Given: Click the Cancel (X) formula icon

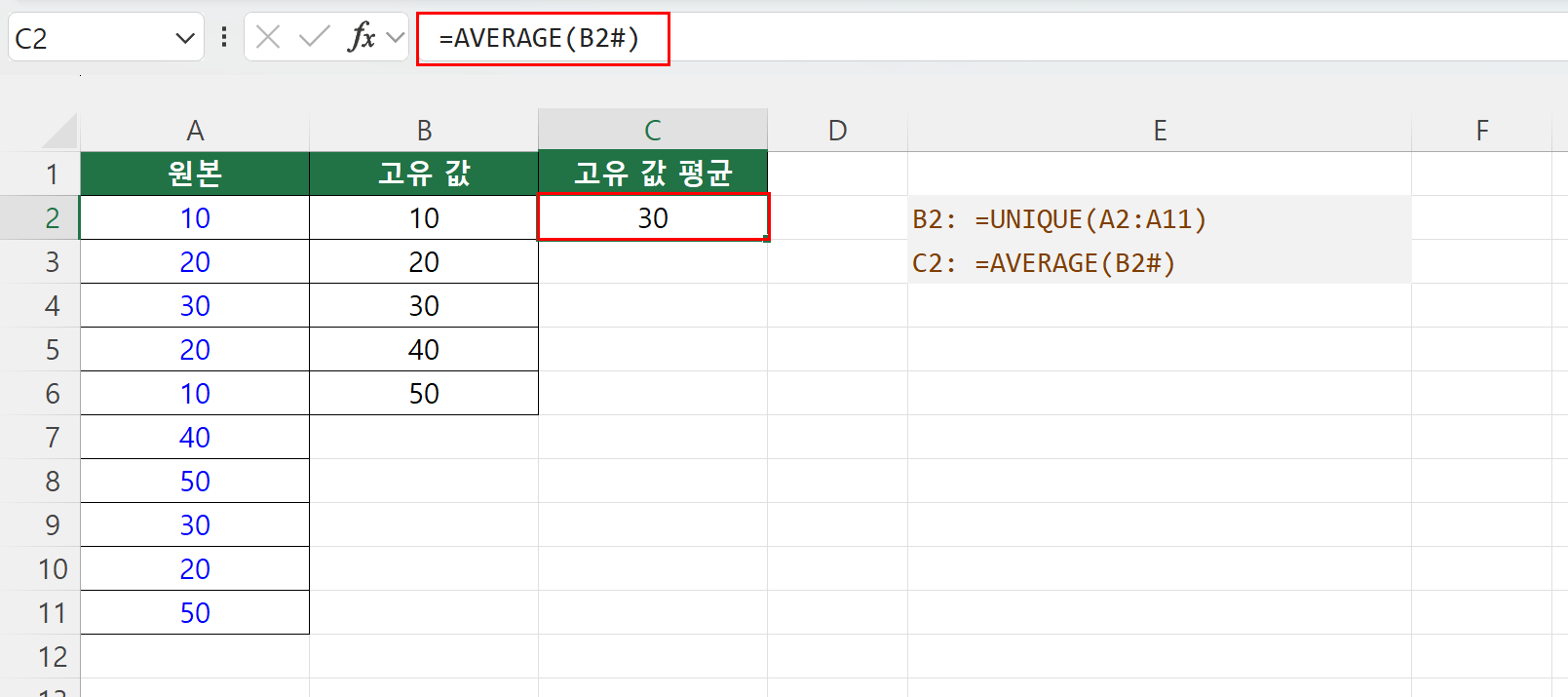Looking at the screenshot, I should [x=268, y=38].
